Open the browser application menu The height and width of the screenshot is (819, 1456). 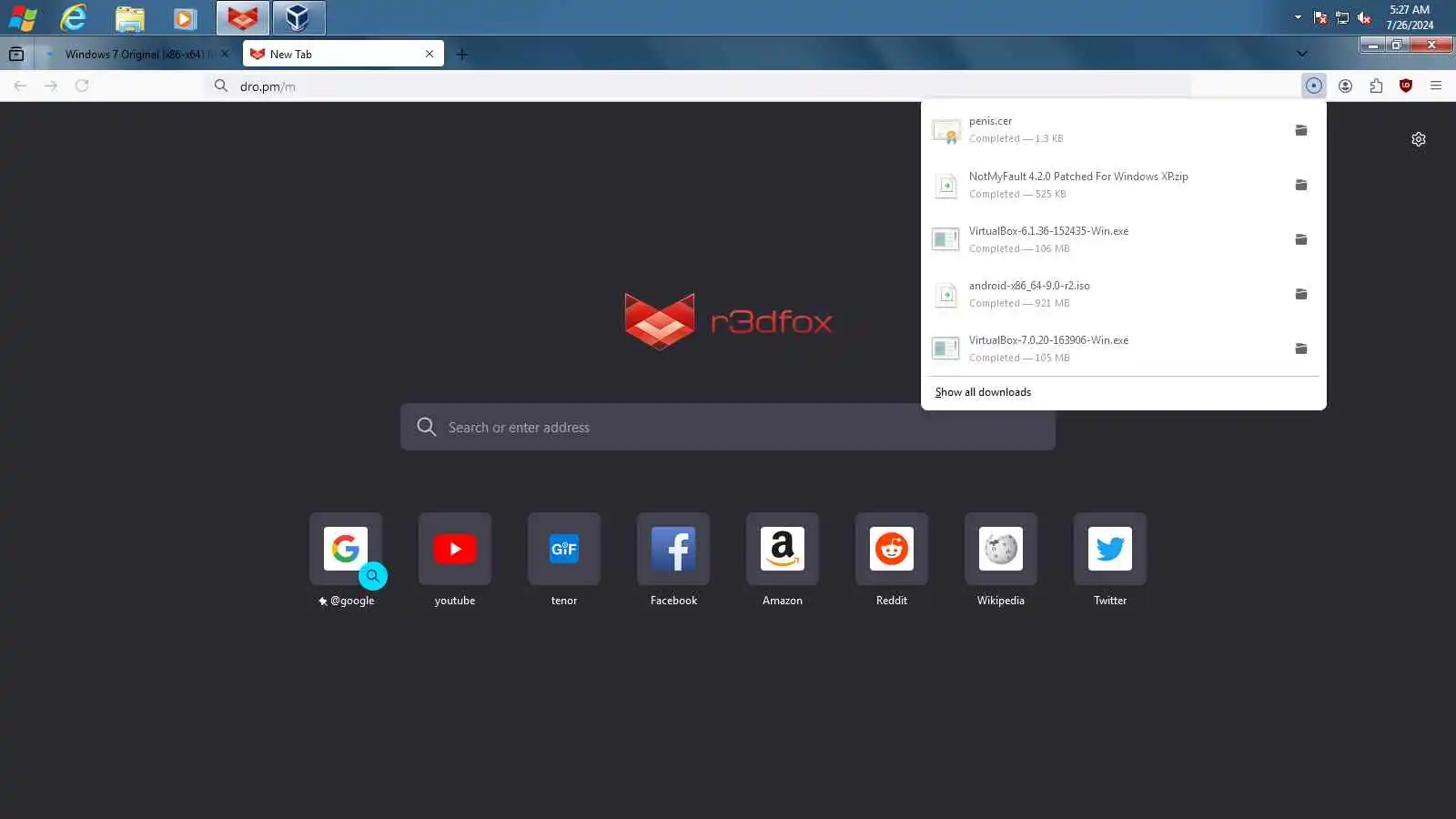pyautogui.click(x=1436, y=86)
